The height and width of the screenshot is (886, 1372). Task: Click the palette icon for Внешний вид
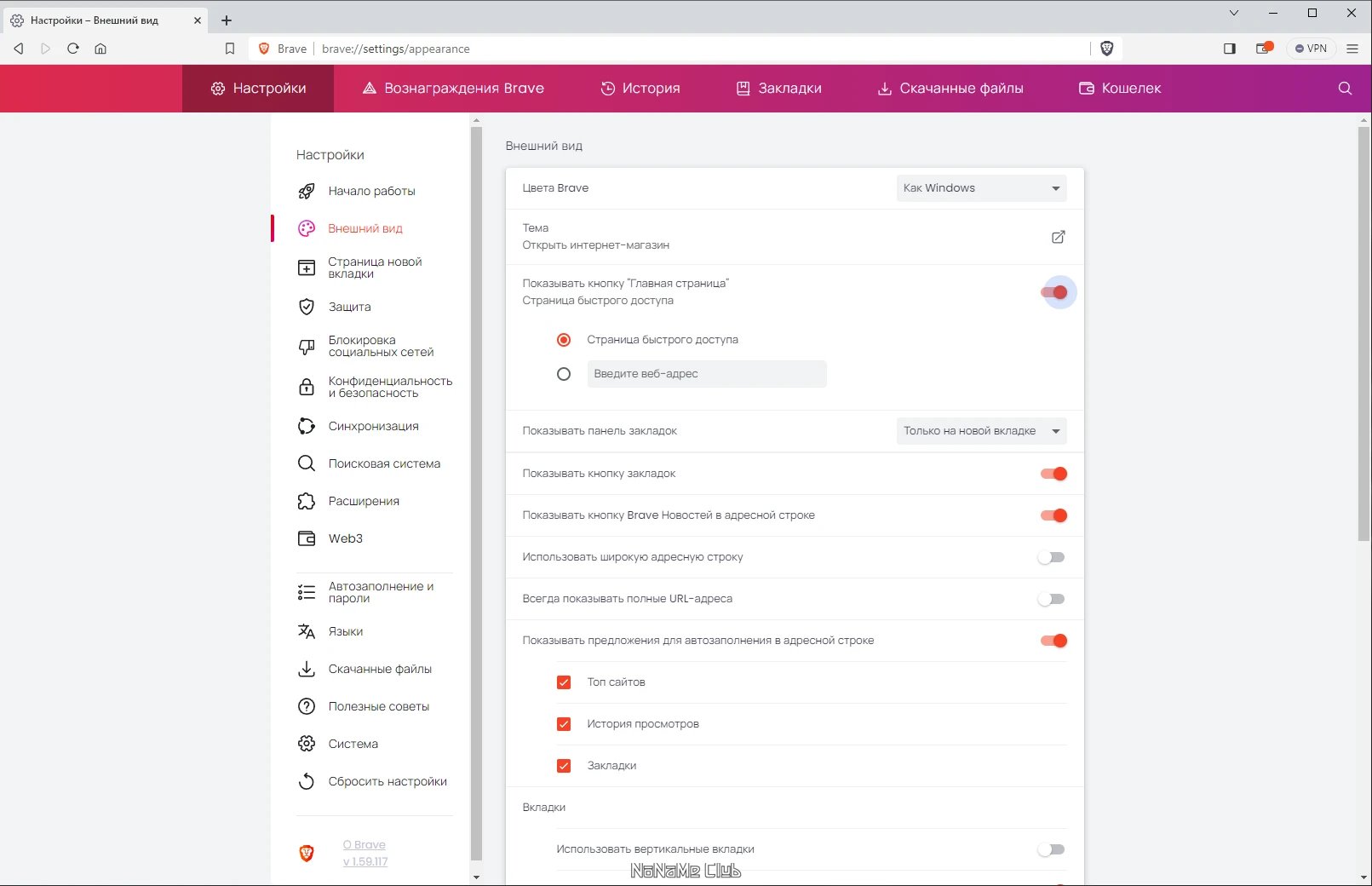tap(307, 228)
